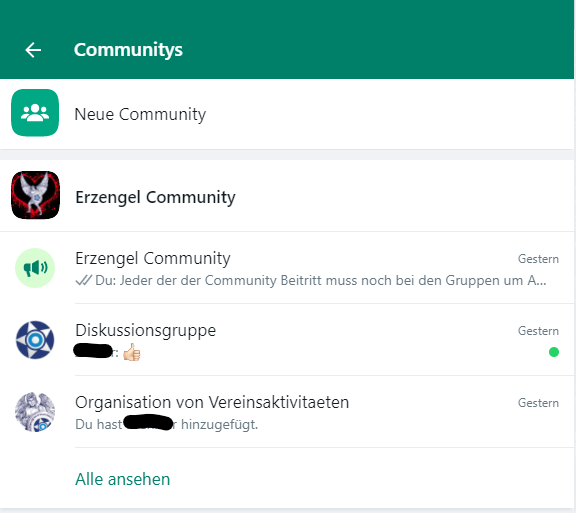The height and width of the screenshot is (513, 576).
Task: Go back using the arrow icon
Action: pos(33,50)
